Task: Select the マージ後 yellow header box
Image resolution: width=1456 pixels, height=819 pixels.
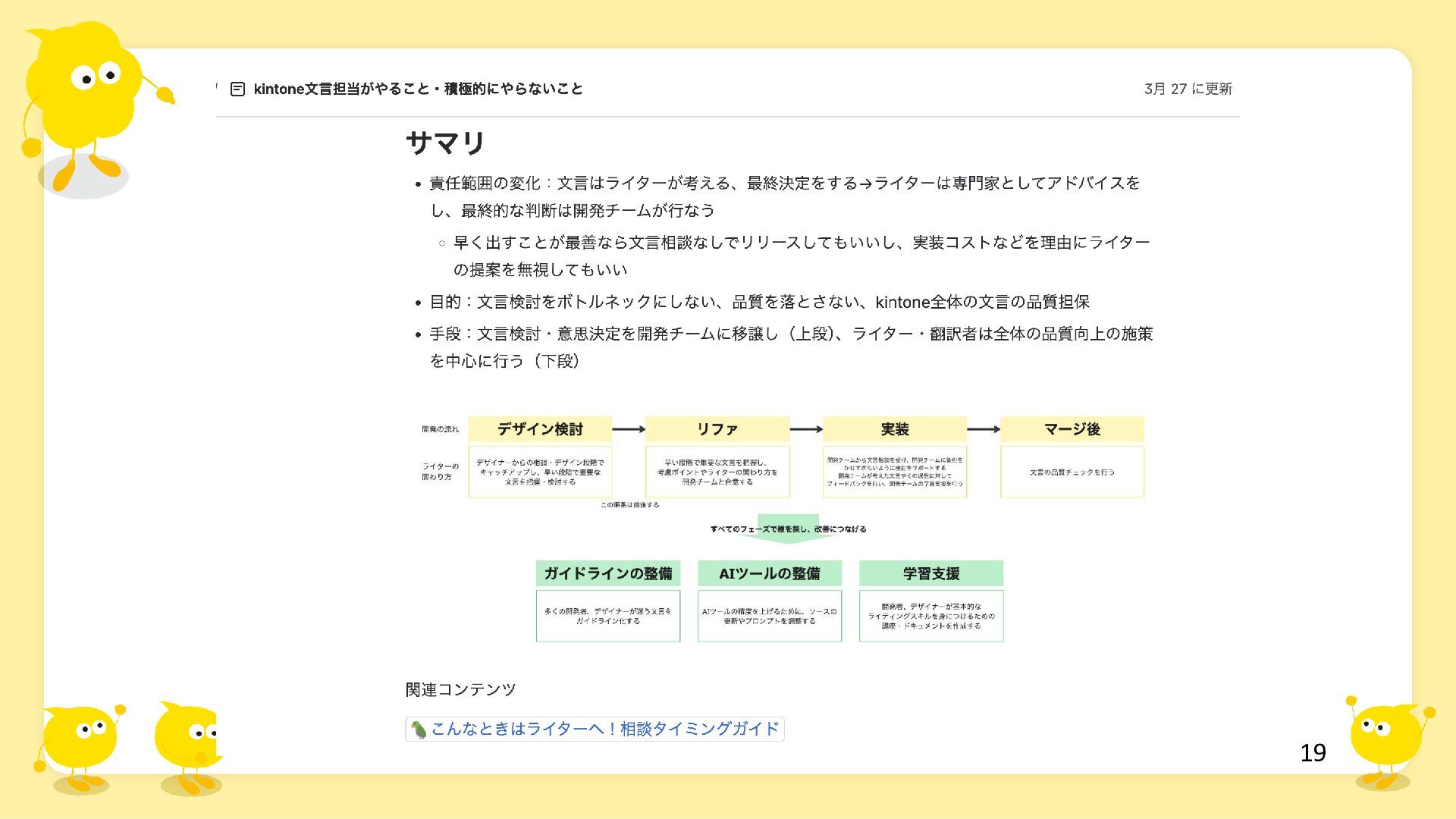Action: click(1072, 429)
